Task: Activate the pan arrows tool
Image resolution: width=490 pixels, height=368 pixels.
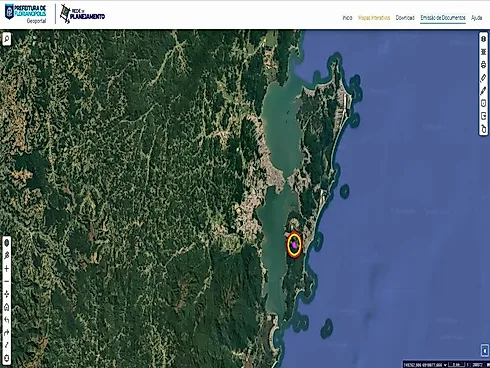Action: coord(7,294)
